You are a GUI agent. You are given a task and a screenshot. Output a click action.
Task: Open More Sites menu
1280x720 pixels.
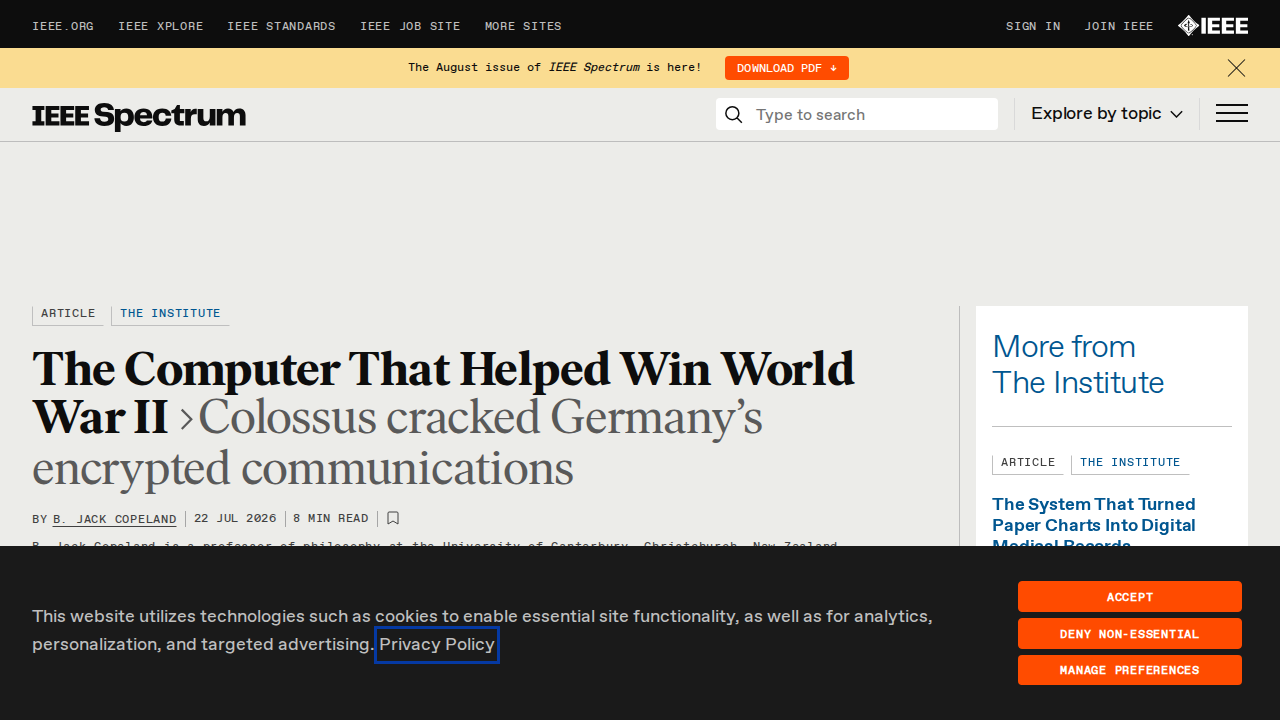[x=524, y=27]
